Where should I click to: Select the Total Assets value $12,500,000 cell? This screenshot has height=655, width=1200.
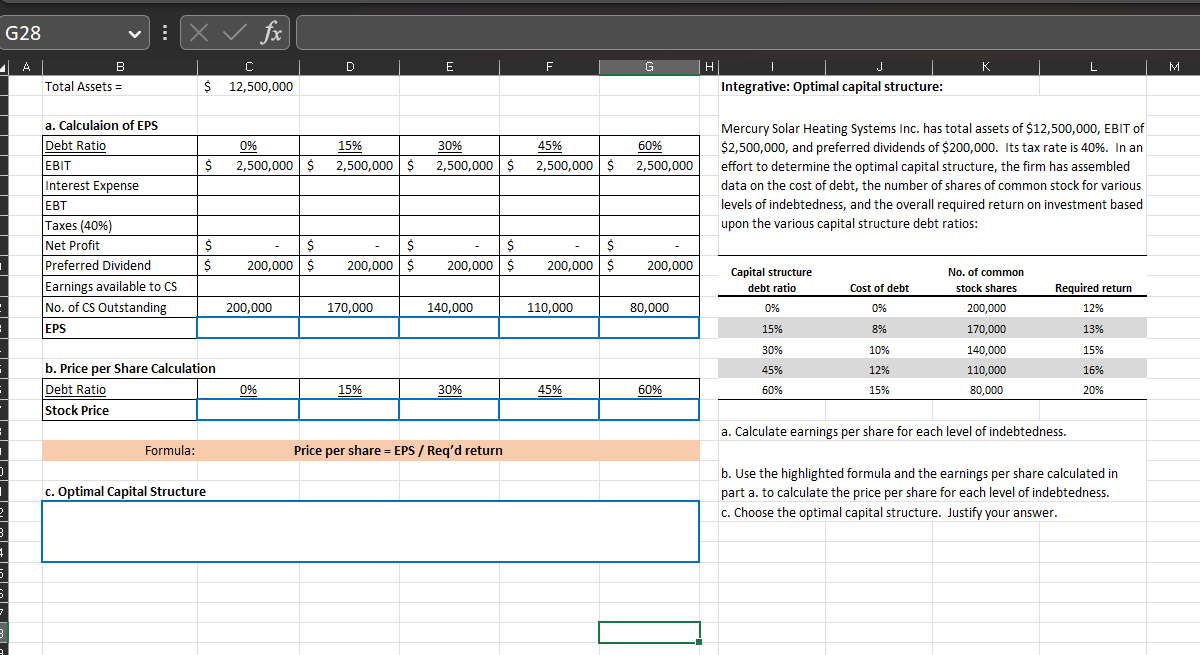[x=248, y=87]
